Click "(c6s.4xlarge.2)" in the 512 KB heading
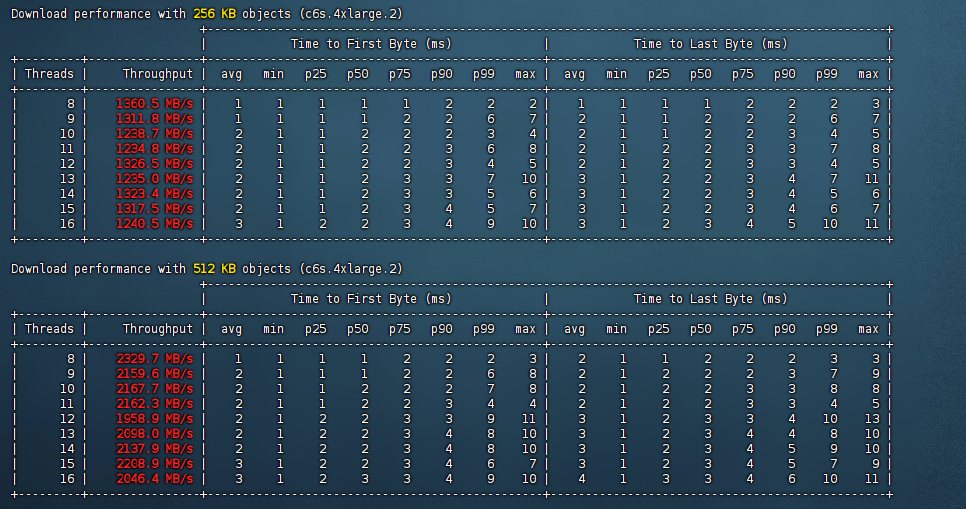Screen dimensions: 966x509 351,269
